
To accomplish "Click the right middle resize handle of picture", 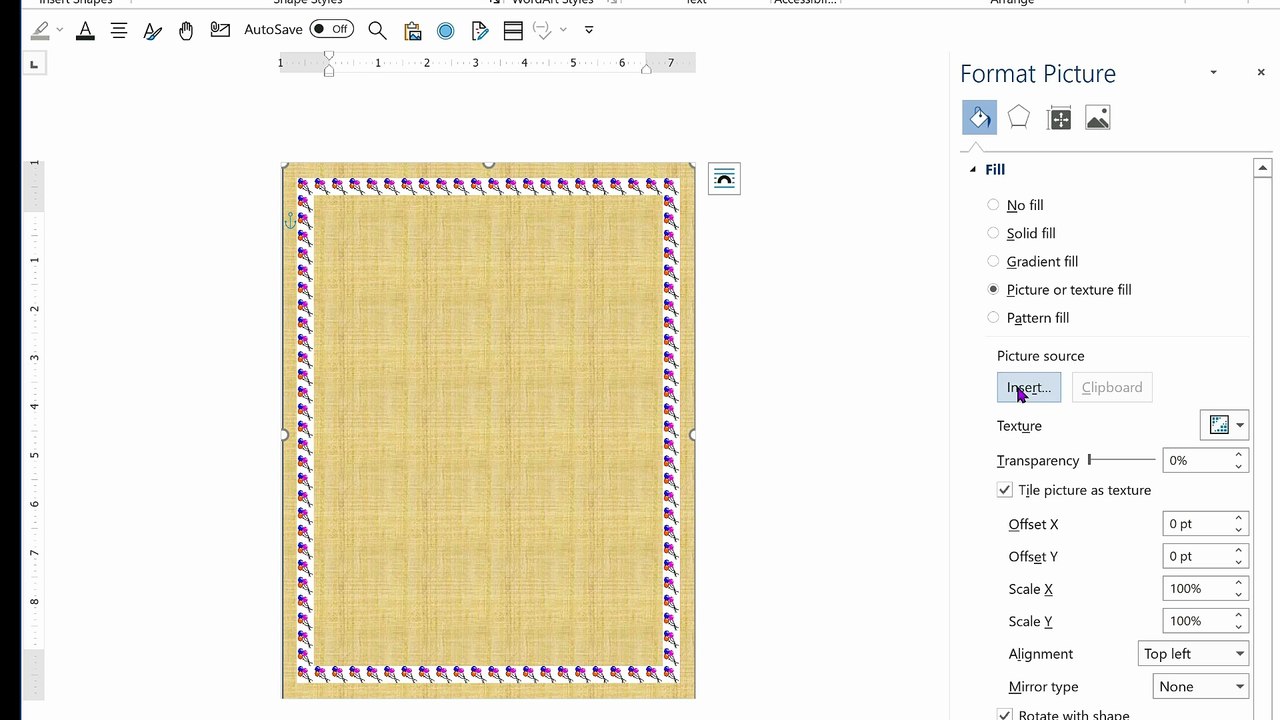I will tap(693, 434).
